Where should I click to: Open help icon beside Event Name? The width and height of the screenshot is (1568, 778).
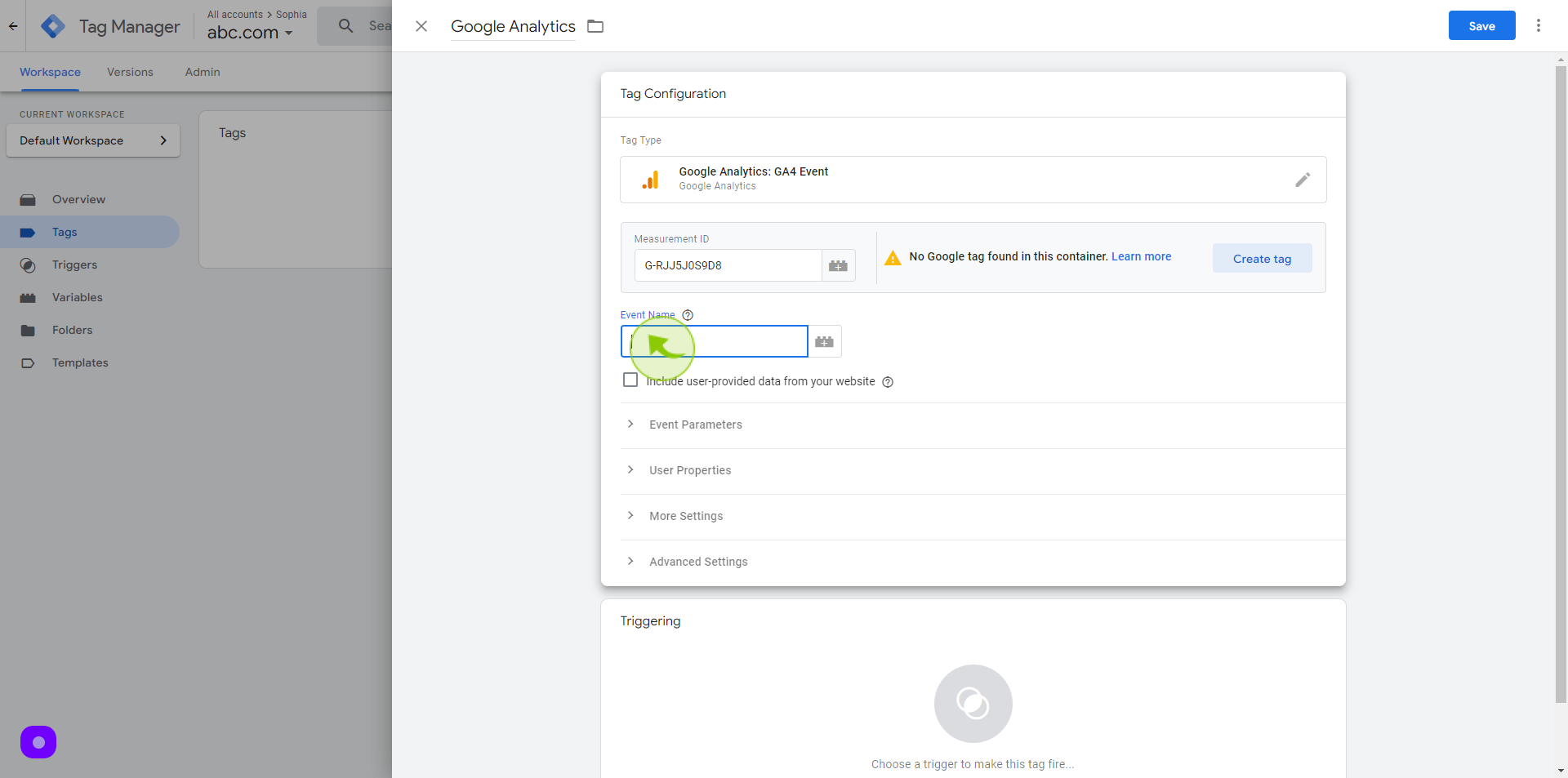click(688, 315)
